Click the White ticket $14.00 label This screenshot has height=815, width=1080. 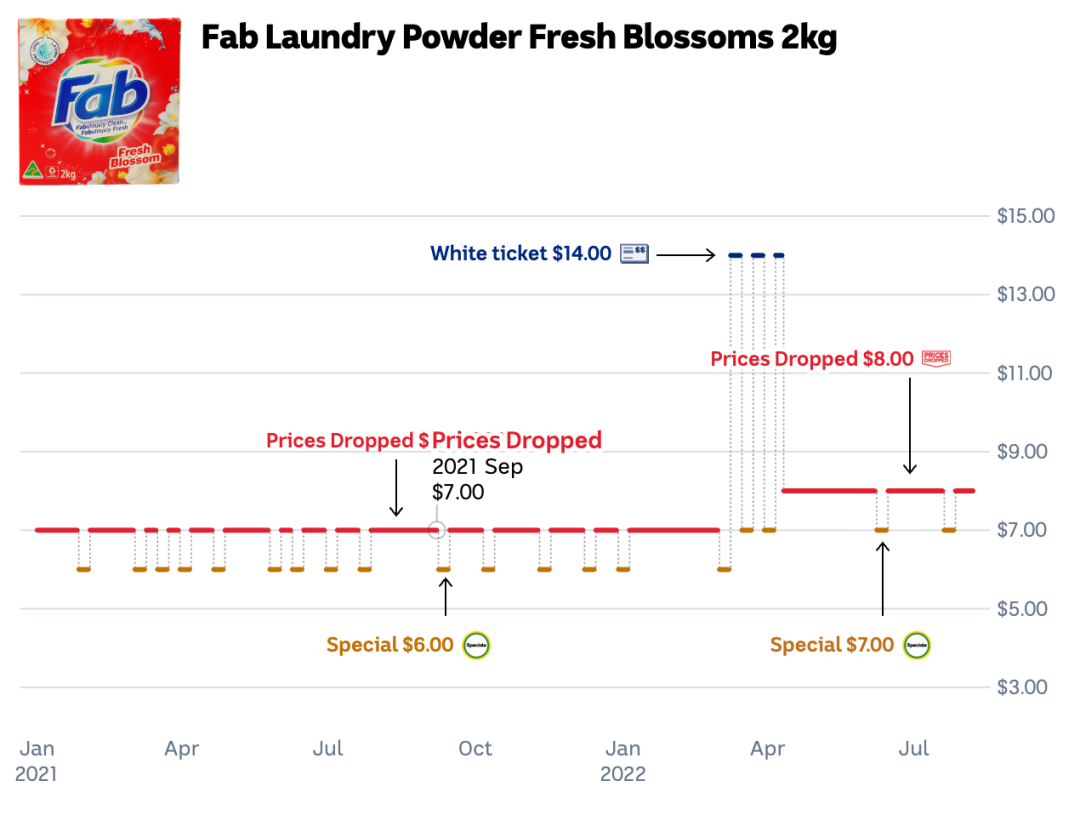(520, 254)
